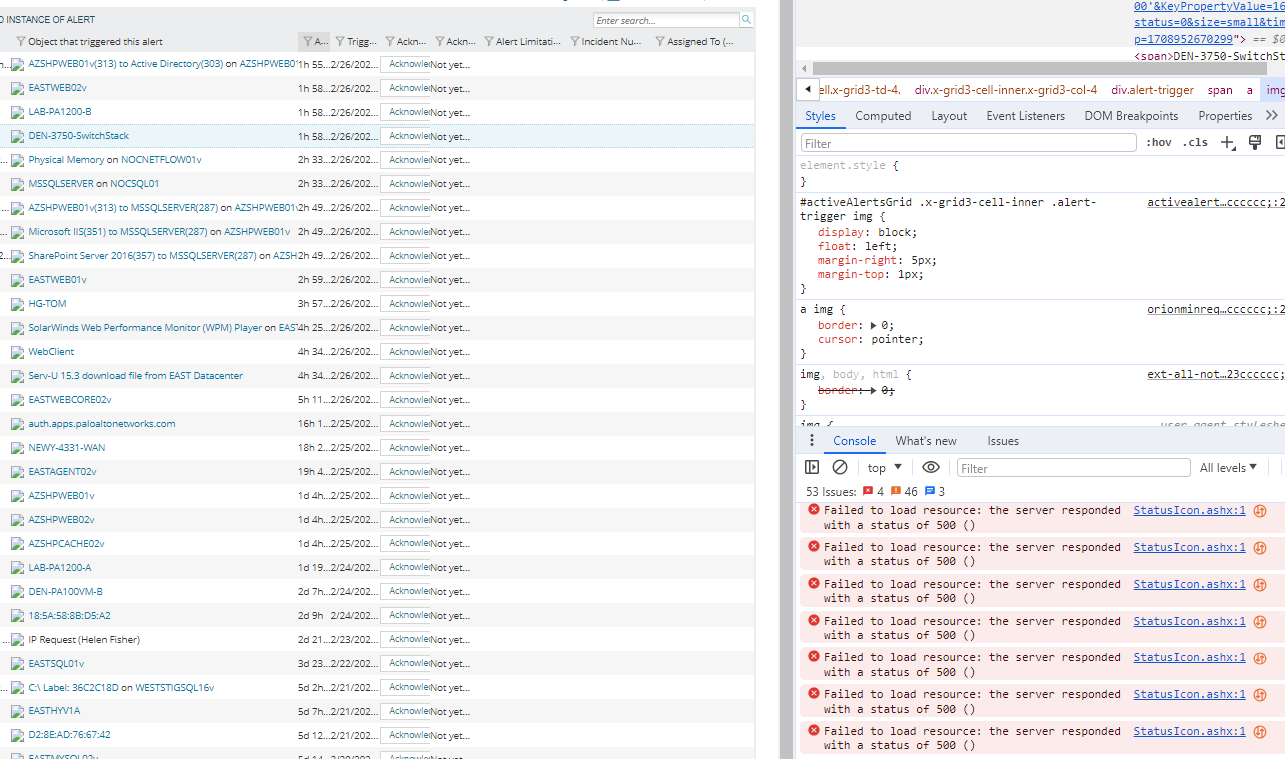Select the Console drawer tab
The width and height of the screenshot is (1285, 759).
click(x=855, y=441)
